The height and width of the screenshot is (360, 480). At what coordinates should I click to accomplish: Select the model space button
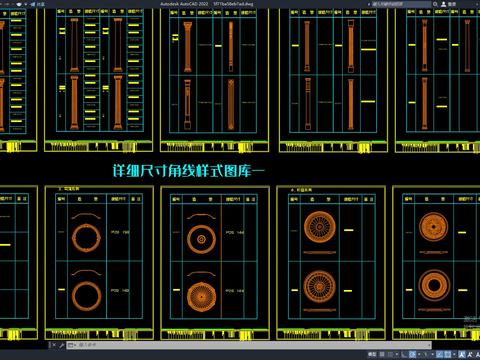pyautogui.click(x=372, y=354)
